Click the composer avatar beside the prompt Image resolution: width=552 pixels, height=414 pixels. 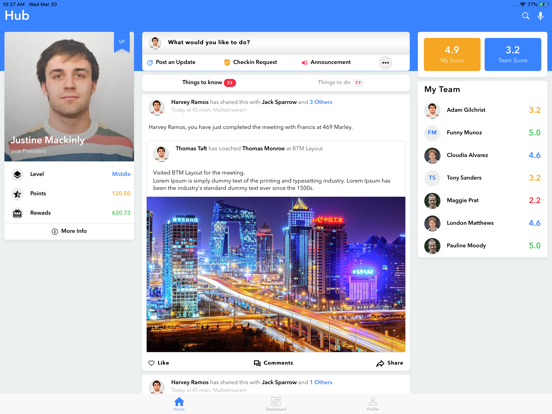[155, 43]
